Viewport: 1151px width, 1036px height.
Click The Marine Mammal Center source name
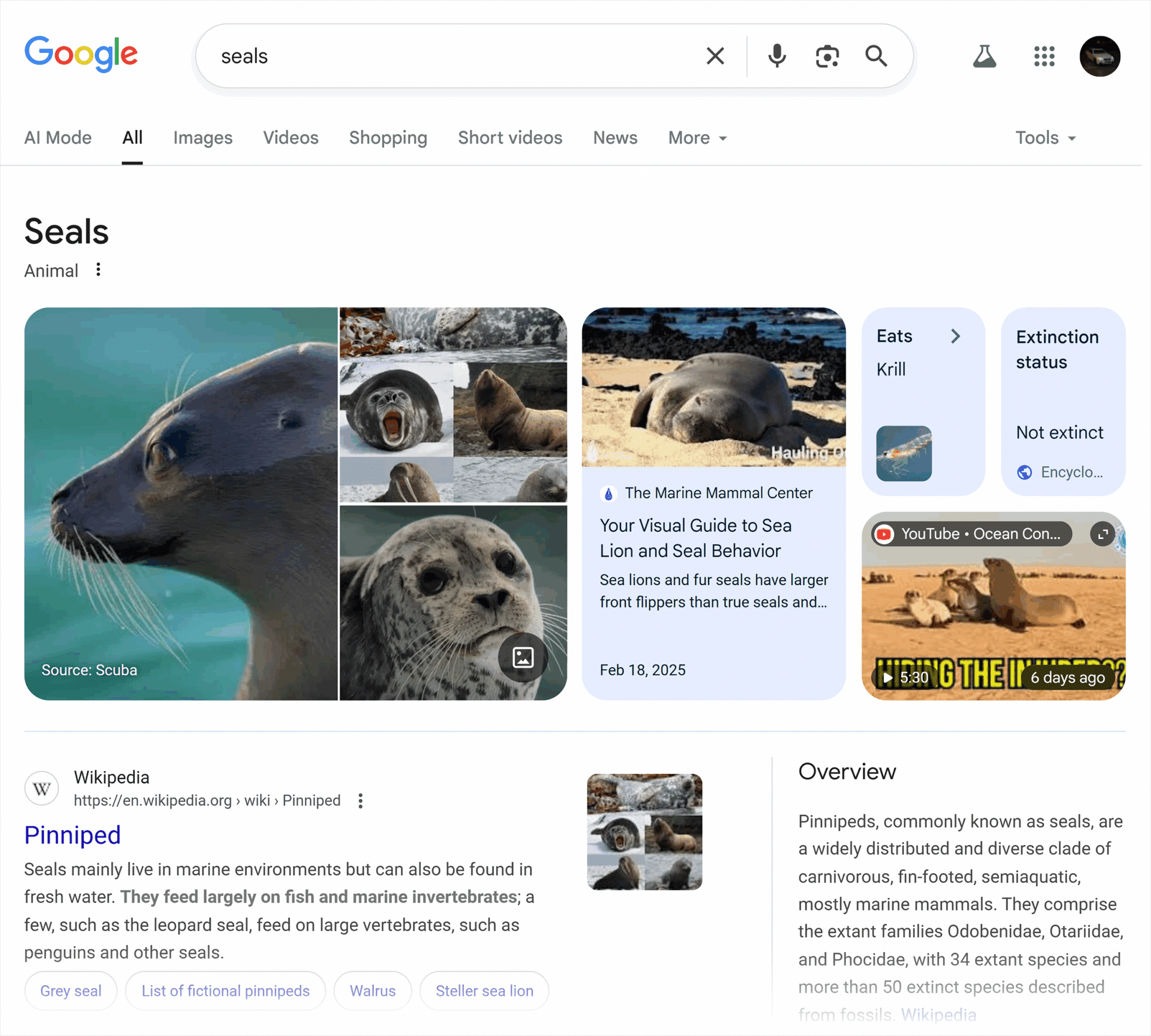tap(718, 493)
